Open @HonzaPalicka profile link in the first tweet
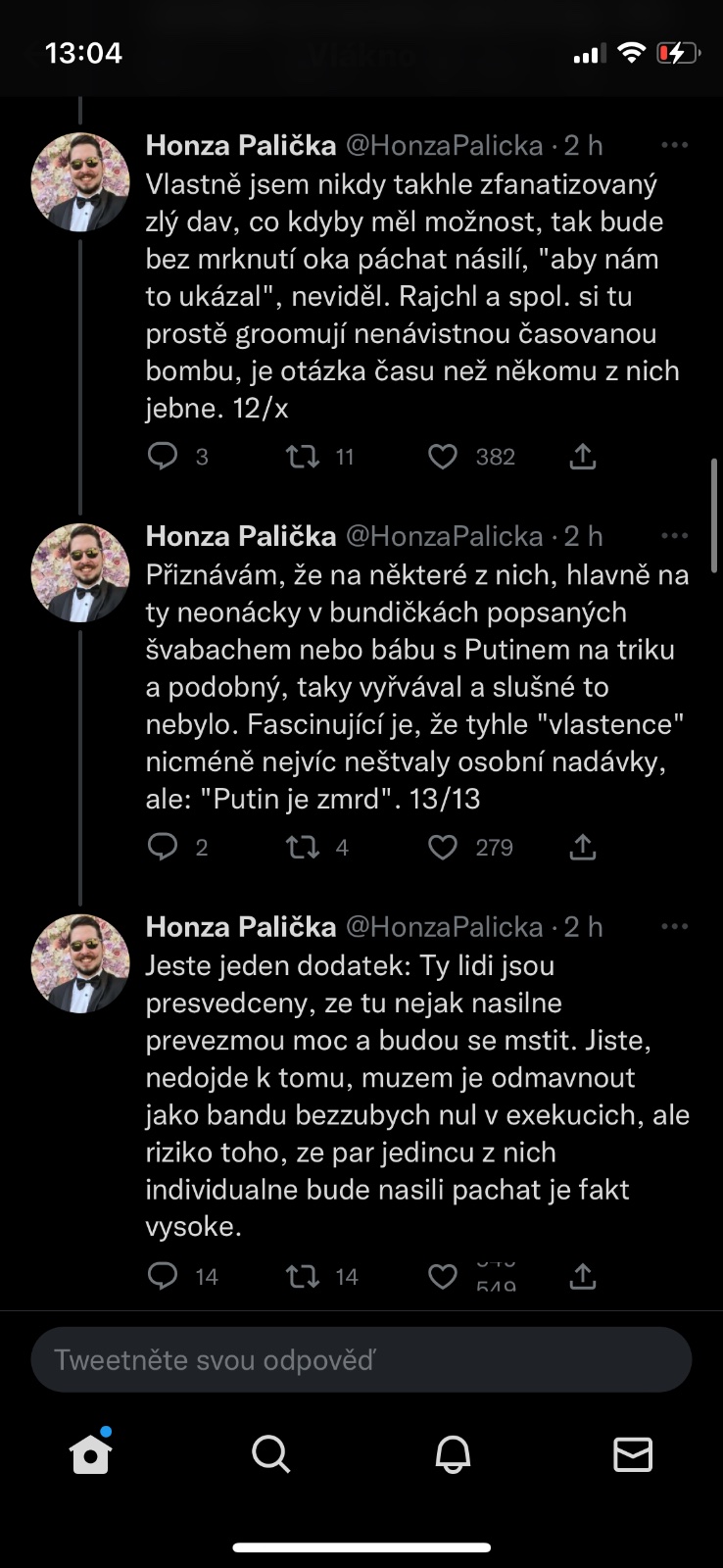This screenshot has height=1568, width=723. point(445,146)
